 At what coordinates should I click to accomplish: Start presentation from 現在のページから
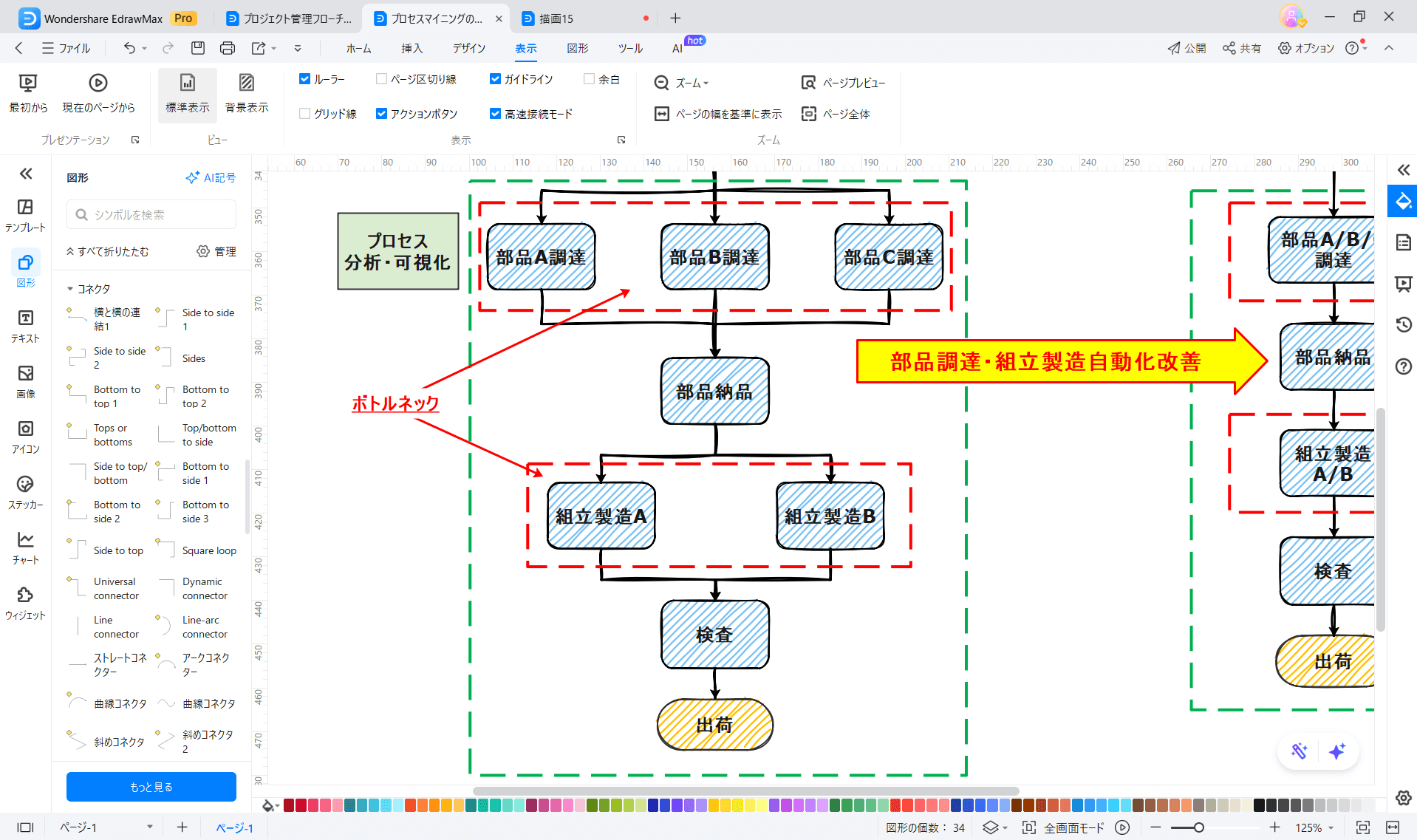(98, 94)
